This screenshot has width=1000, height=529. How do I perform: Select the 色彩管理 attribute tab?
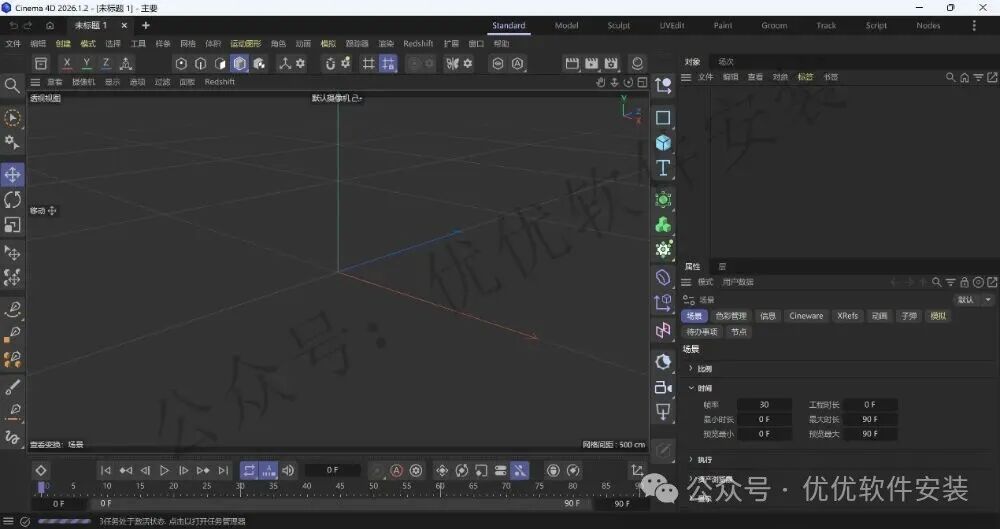(731, 316)
